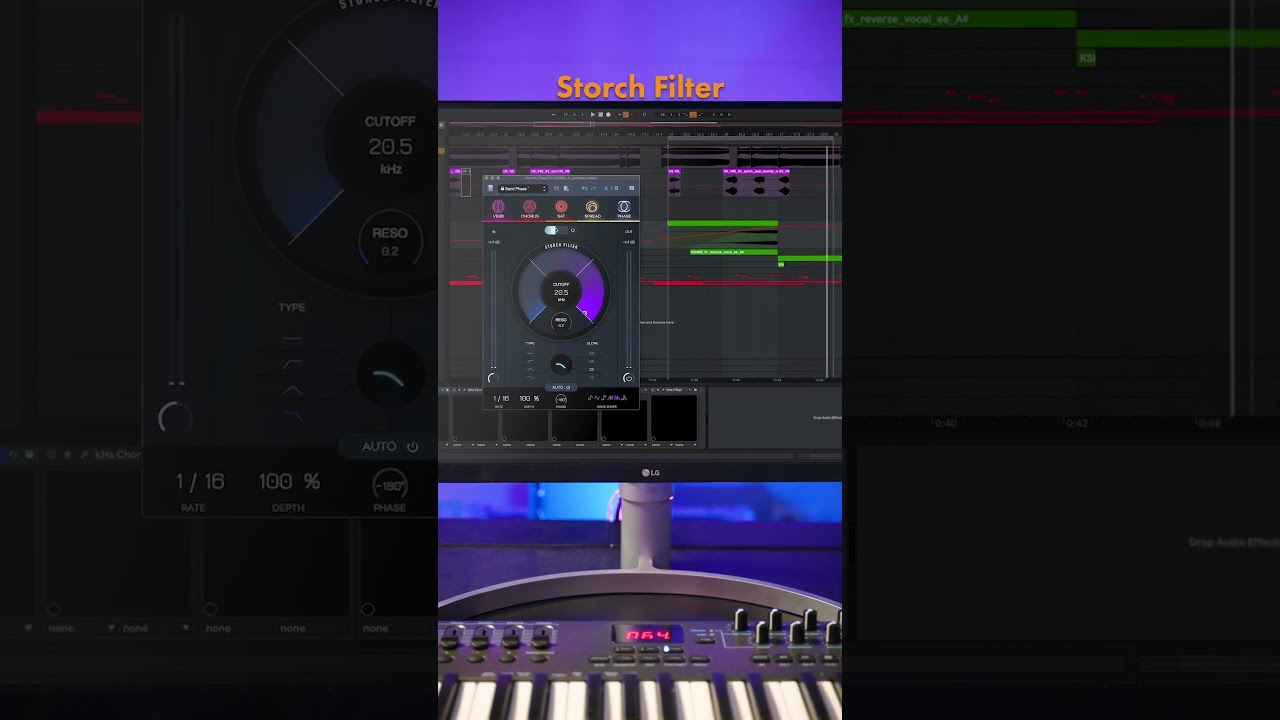Open the plugin menu icon left of preset name
The width and height of the screenshot is (1280, 720).
point(490,188)
